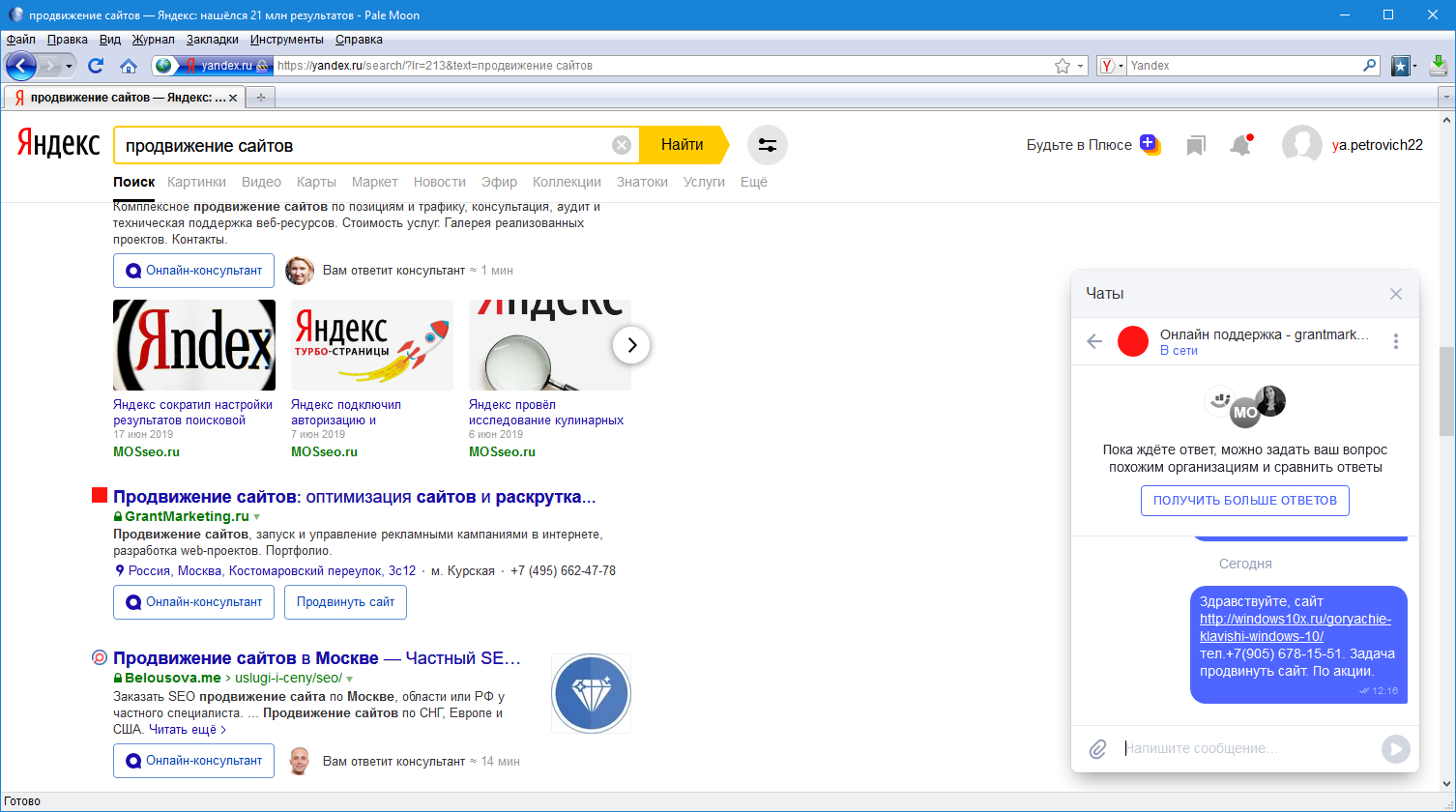Expand the bookmarks button dropdown arrow
This screenshot has width=1456, height=812.
click(1414, 66)
